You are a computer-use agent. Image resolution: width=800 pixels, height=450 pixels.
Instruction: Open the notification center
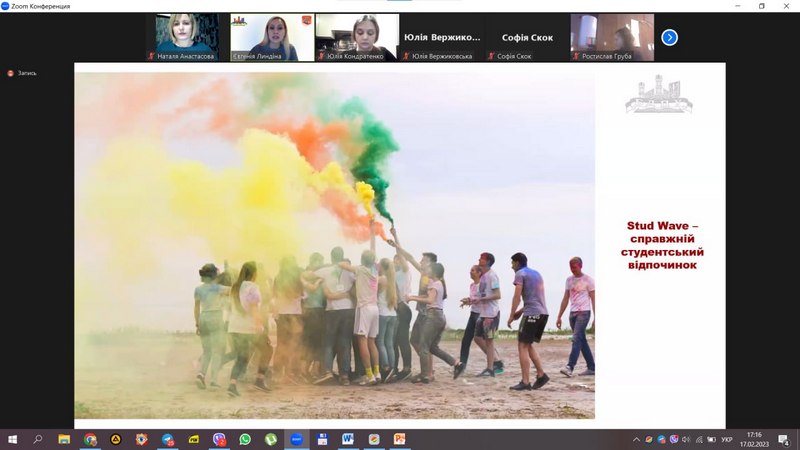784,440
